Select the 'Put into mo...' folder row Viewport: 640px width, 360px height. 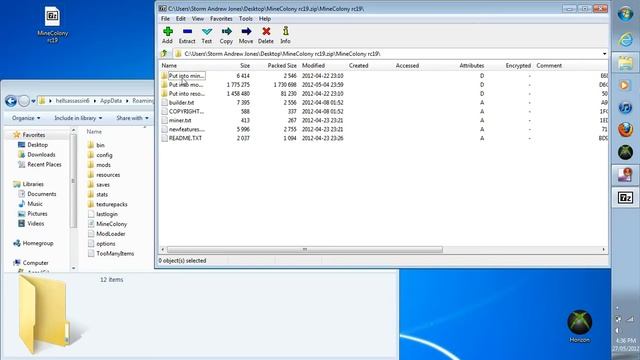182,84
